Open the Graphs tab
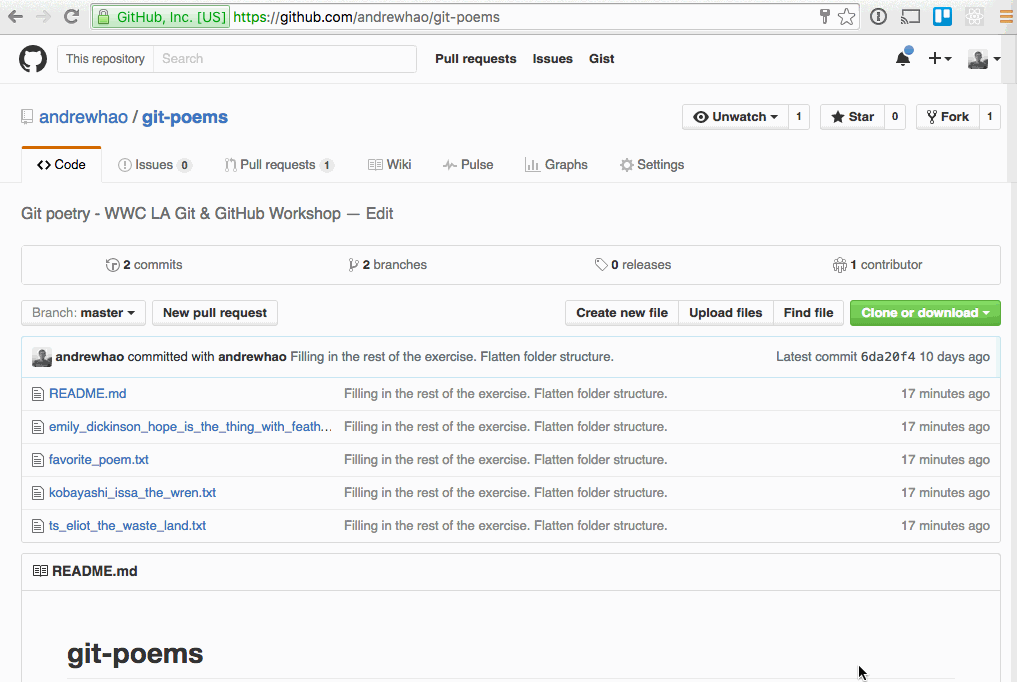The width and height of the screenshot is (1017, 682). click(556, 165)
